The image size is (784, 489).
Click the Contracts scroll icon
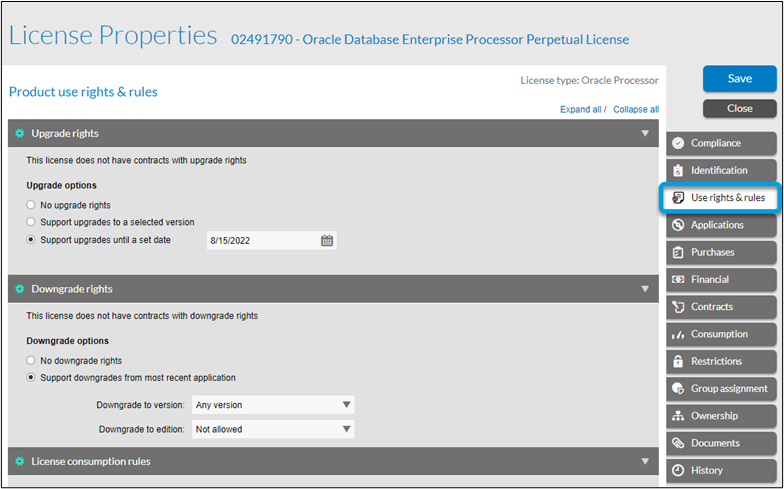coord(678,306)
